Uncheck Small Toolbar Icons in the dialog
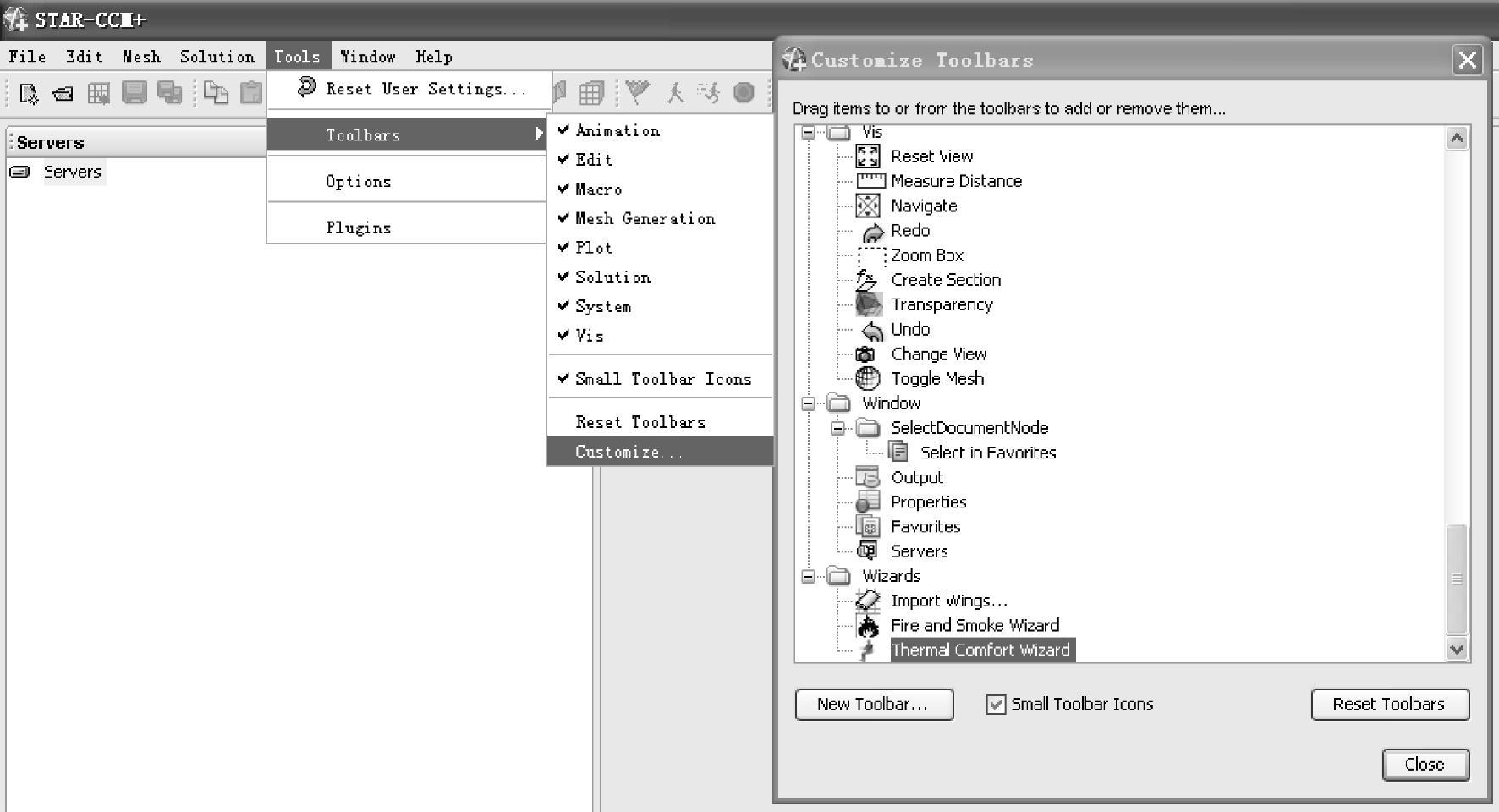The width and height of the screenshot is (1499, 812). click(x=996, y=704)
